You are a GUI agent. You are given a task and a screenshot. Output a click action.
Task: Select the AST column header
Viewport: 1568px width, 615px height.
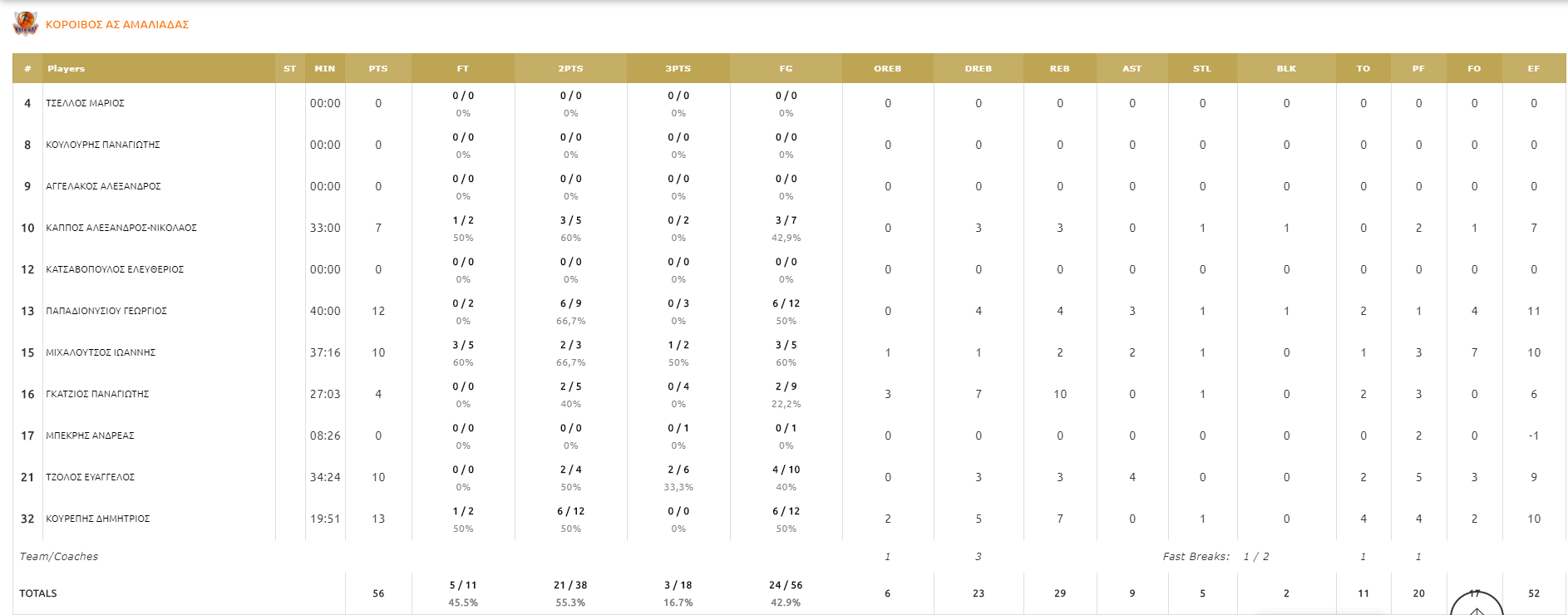click(x=1132, y=69)
